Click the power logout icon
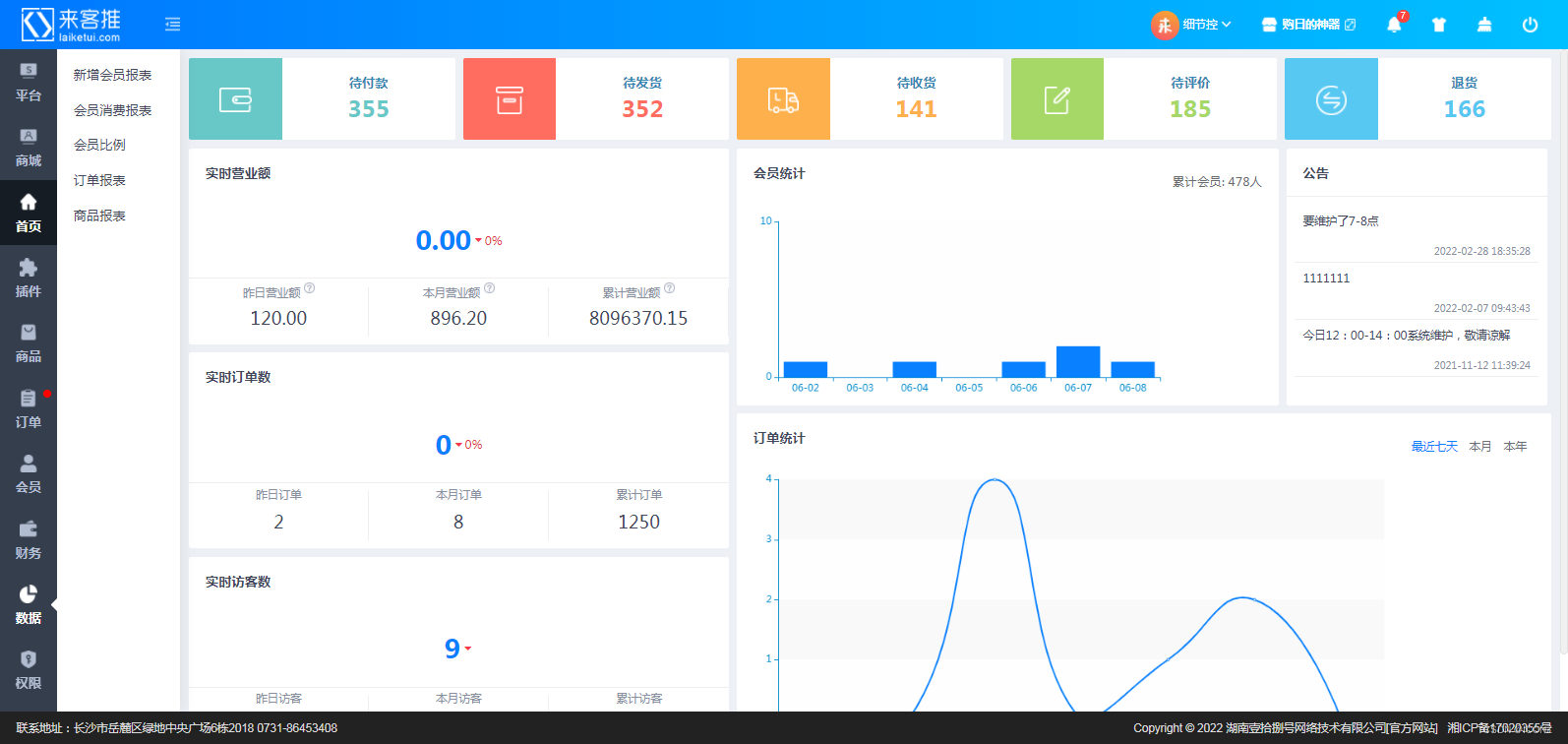The width and height of the screenshot is (1568, 744). tap(1530, 25)
